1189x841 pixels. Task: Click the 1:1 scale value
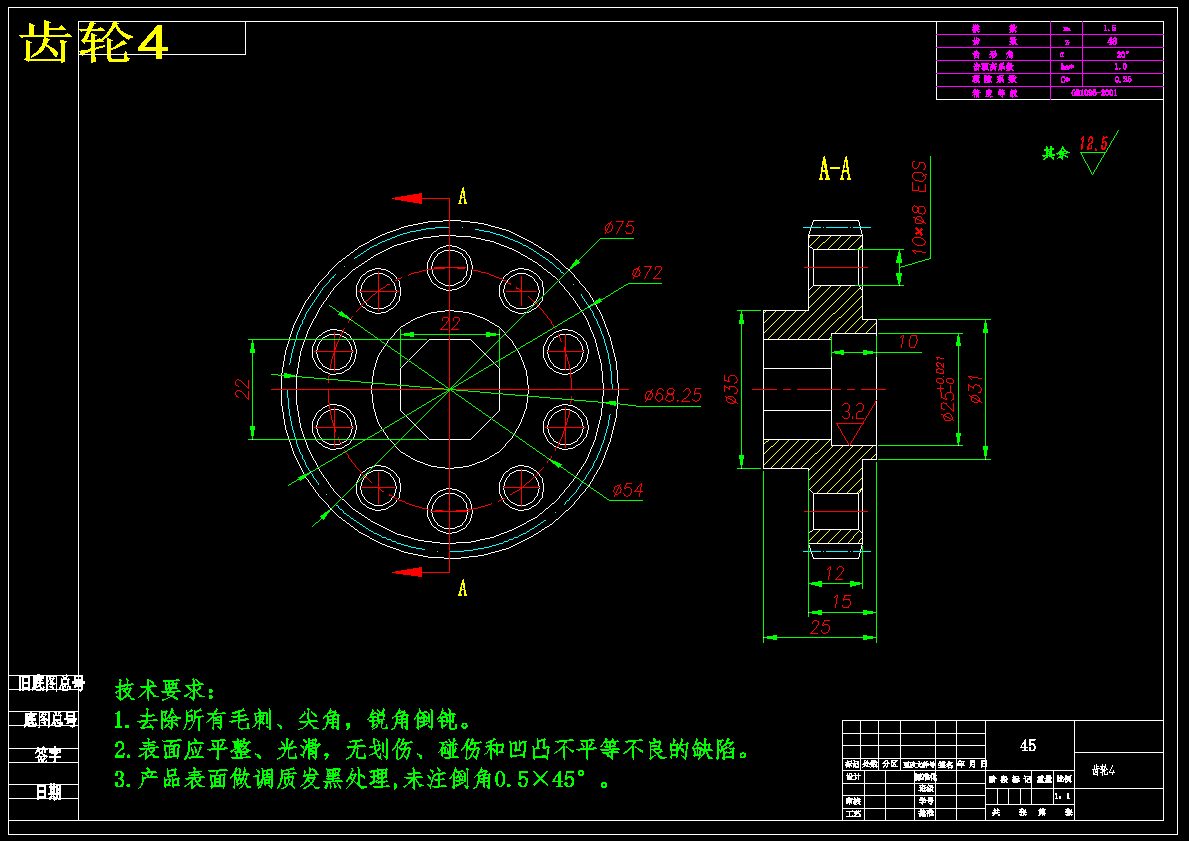point(1062,796)
